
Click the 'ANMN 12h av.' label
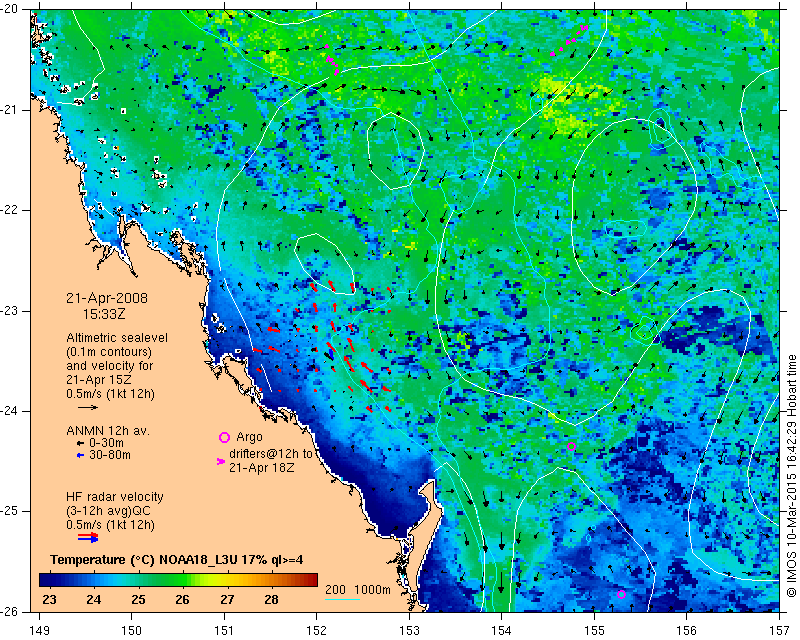click(x=108, y=431)
